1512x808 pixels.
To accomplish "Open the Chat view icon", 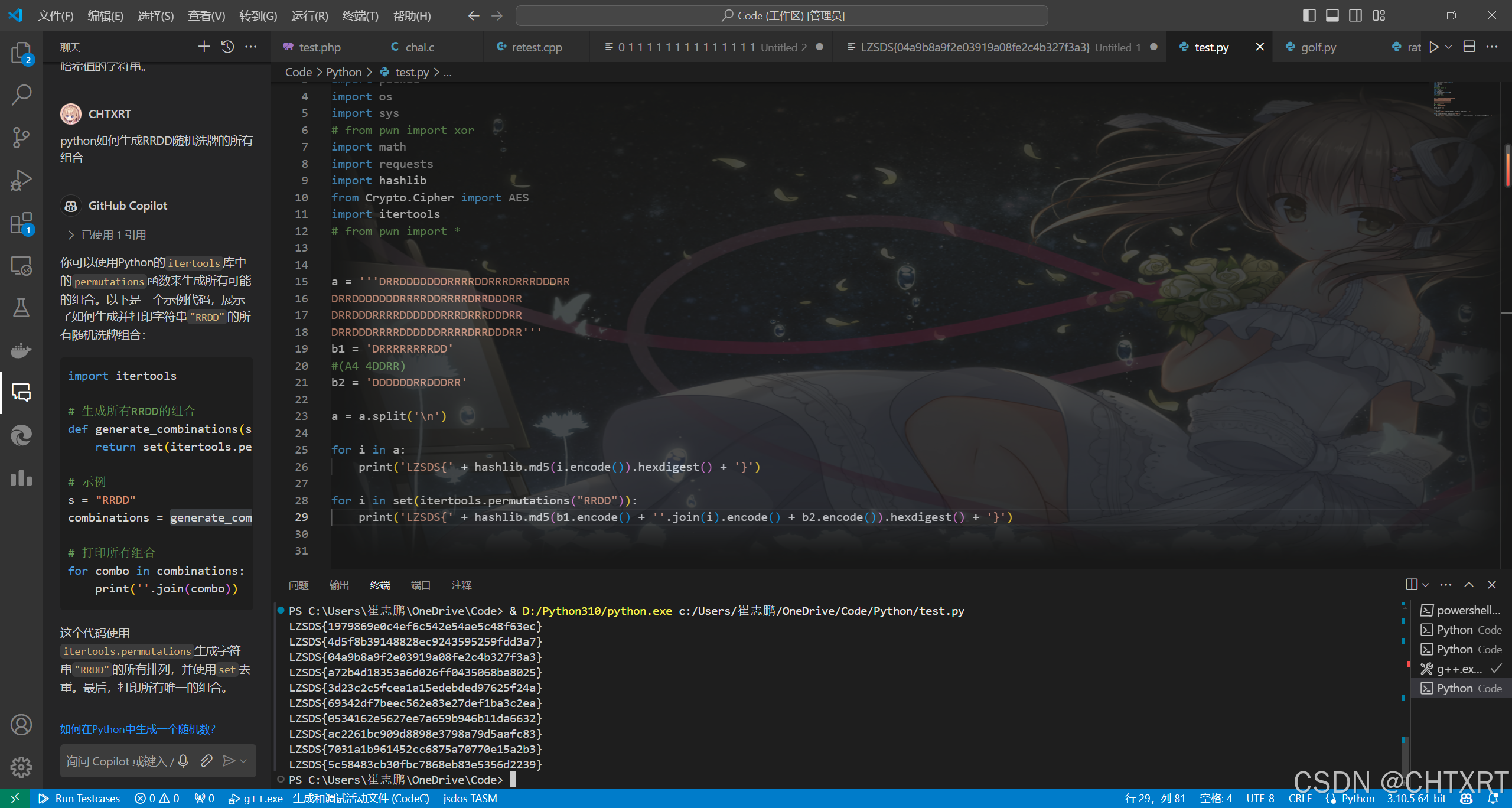I will click(x=21, y=393).
